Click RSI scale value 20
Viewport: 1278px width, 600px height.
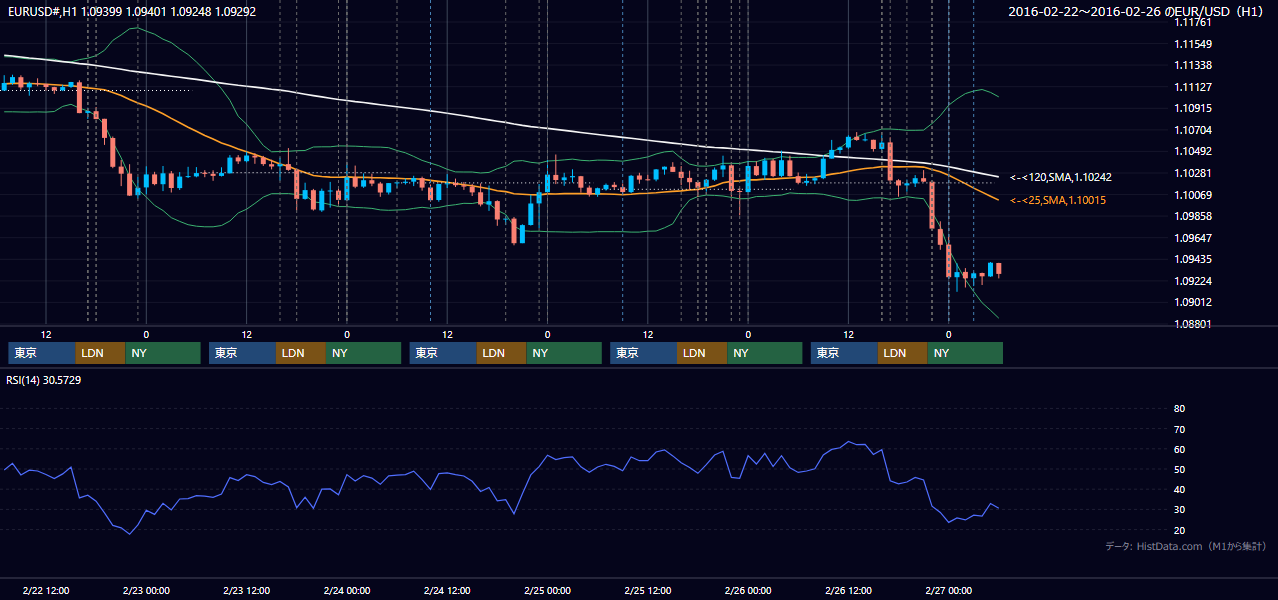pos(1179,531)
